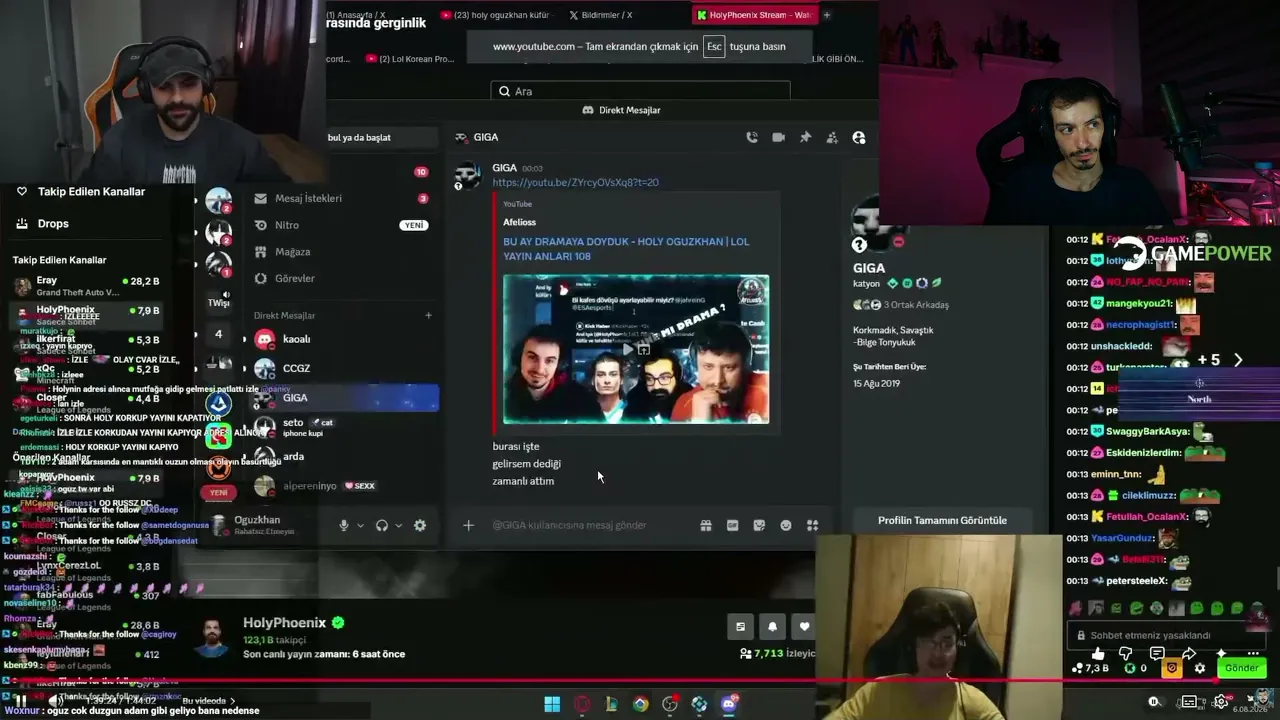Image resolution: width=1280 pixels, height=720 pixels.
Task: Open the sticker picker
Action: tap(759, 525)
